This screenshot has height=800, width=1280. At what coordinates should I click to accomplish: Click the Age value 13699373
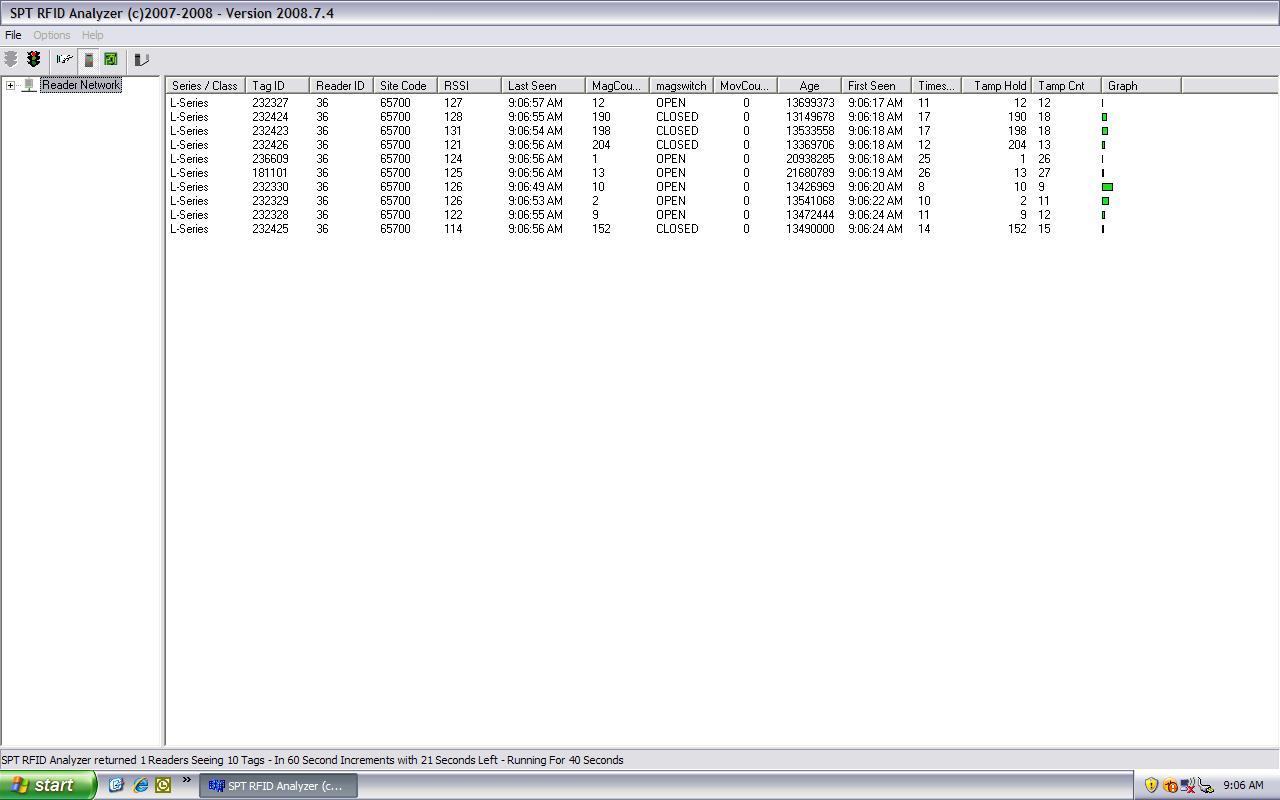click(x=810, y=103)
